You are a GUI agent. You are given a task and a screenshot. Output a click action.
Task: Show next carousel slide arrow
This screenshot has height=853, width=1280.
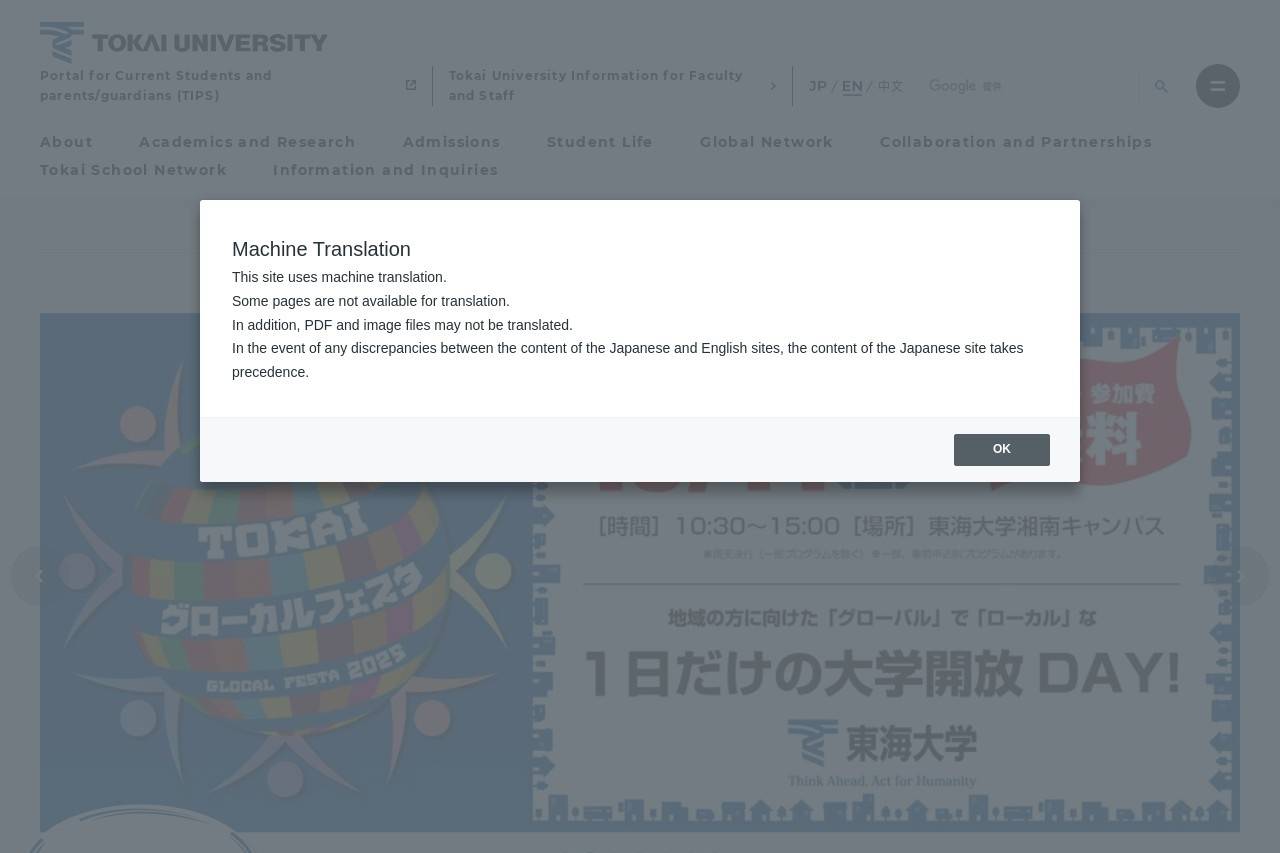(x=1240, y=575)
